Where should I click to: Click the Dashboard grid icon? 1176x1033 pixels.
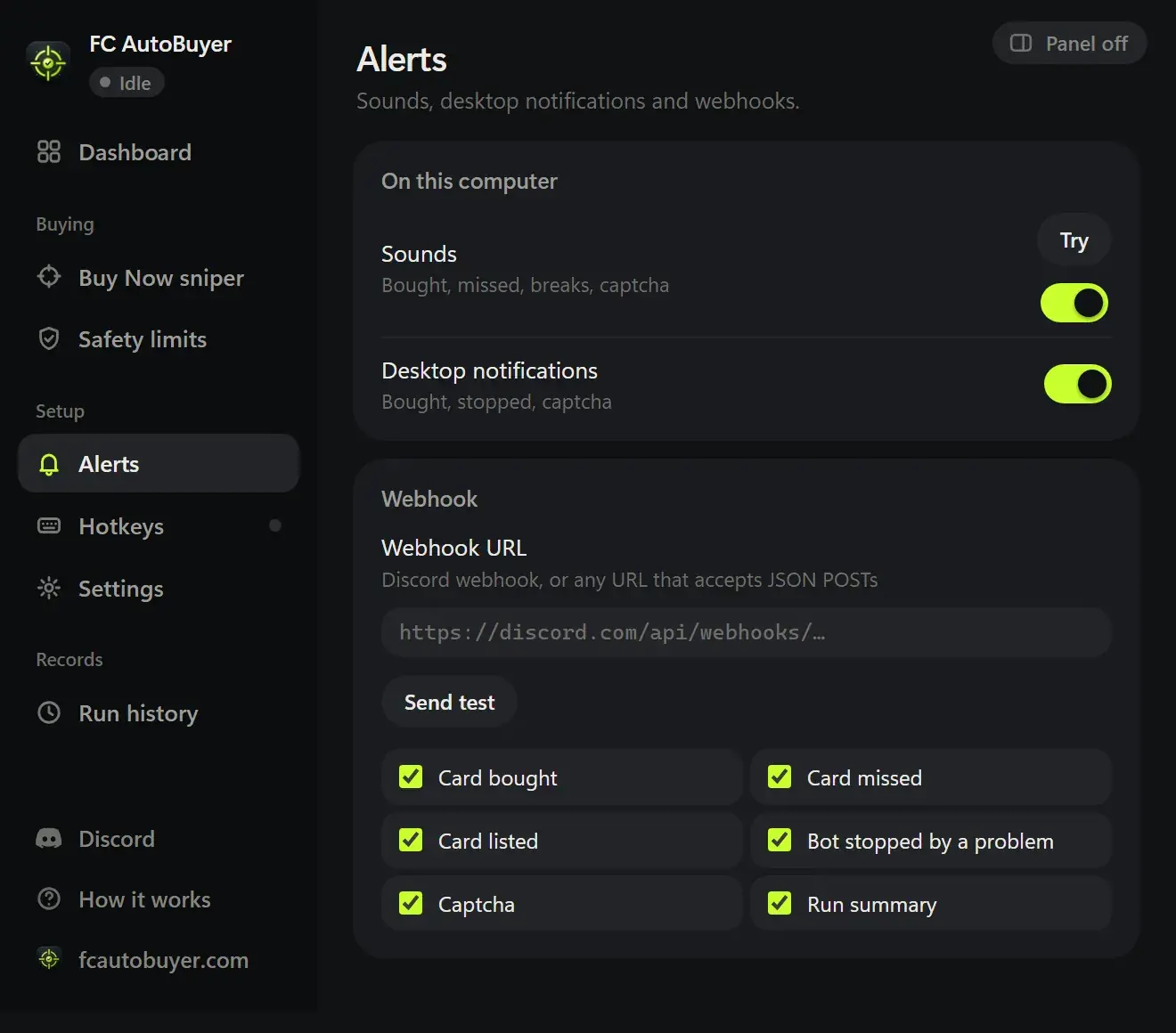[49, 152]
